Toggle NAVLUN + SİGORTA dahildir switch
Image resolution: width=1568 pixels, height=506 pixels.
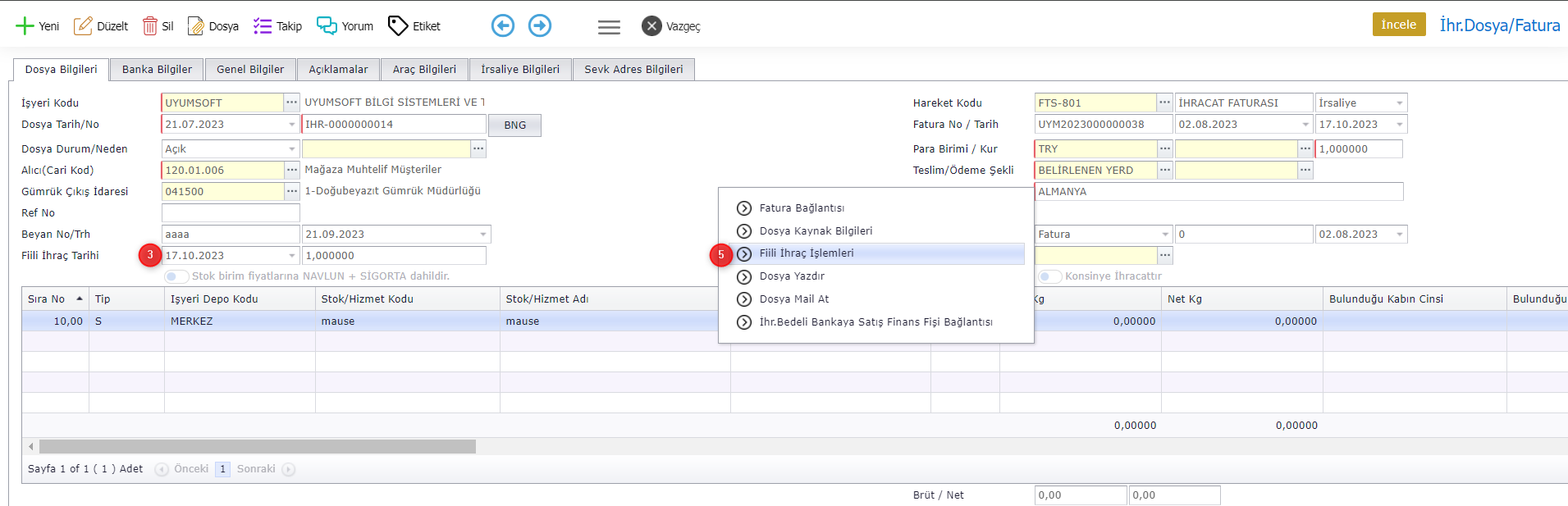click(x=176, y=276)
